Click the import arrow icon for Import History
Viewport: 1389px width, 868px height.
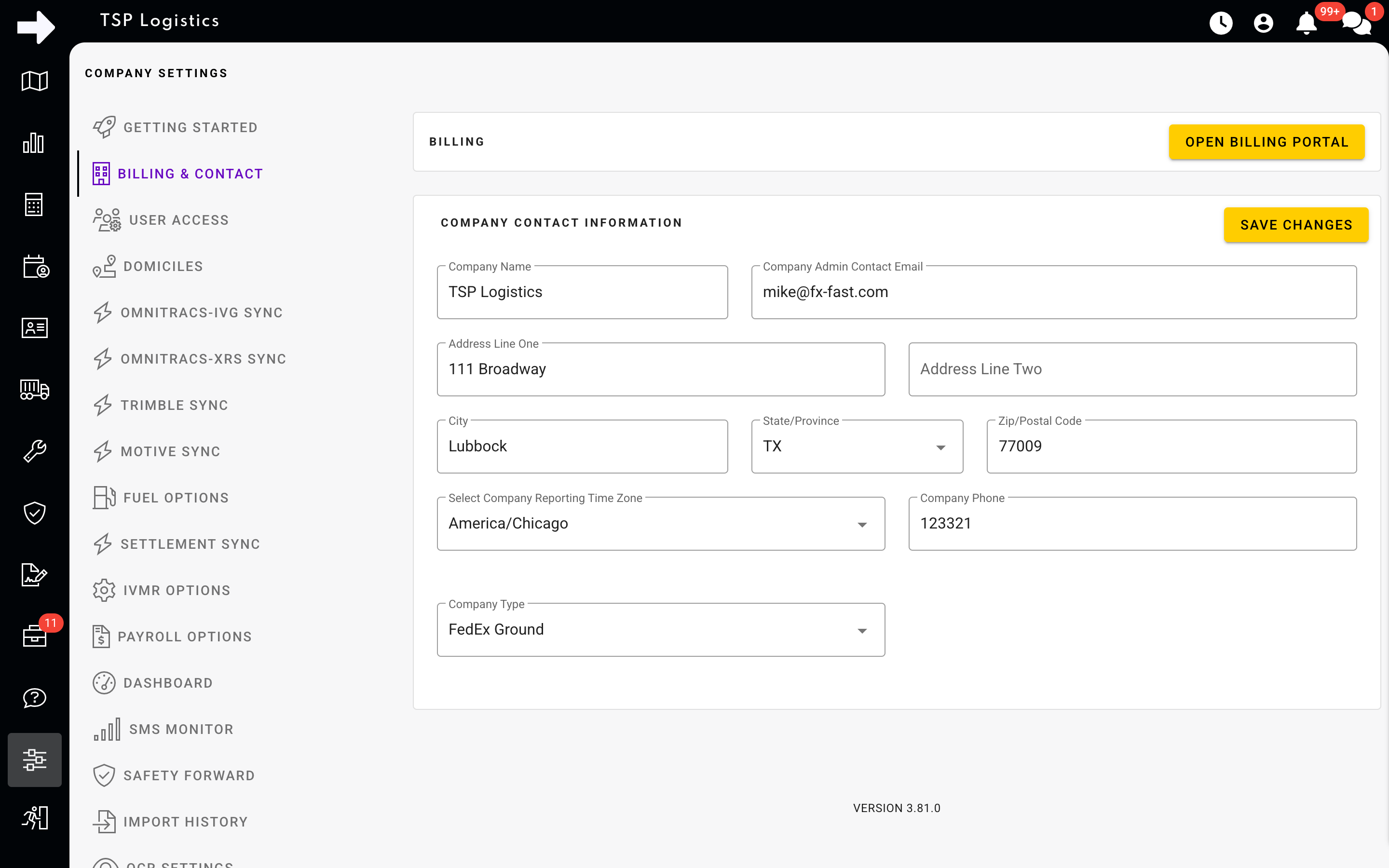104,822
